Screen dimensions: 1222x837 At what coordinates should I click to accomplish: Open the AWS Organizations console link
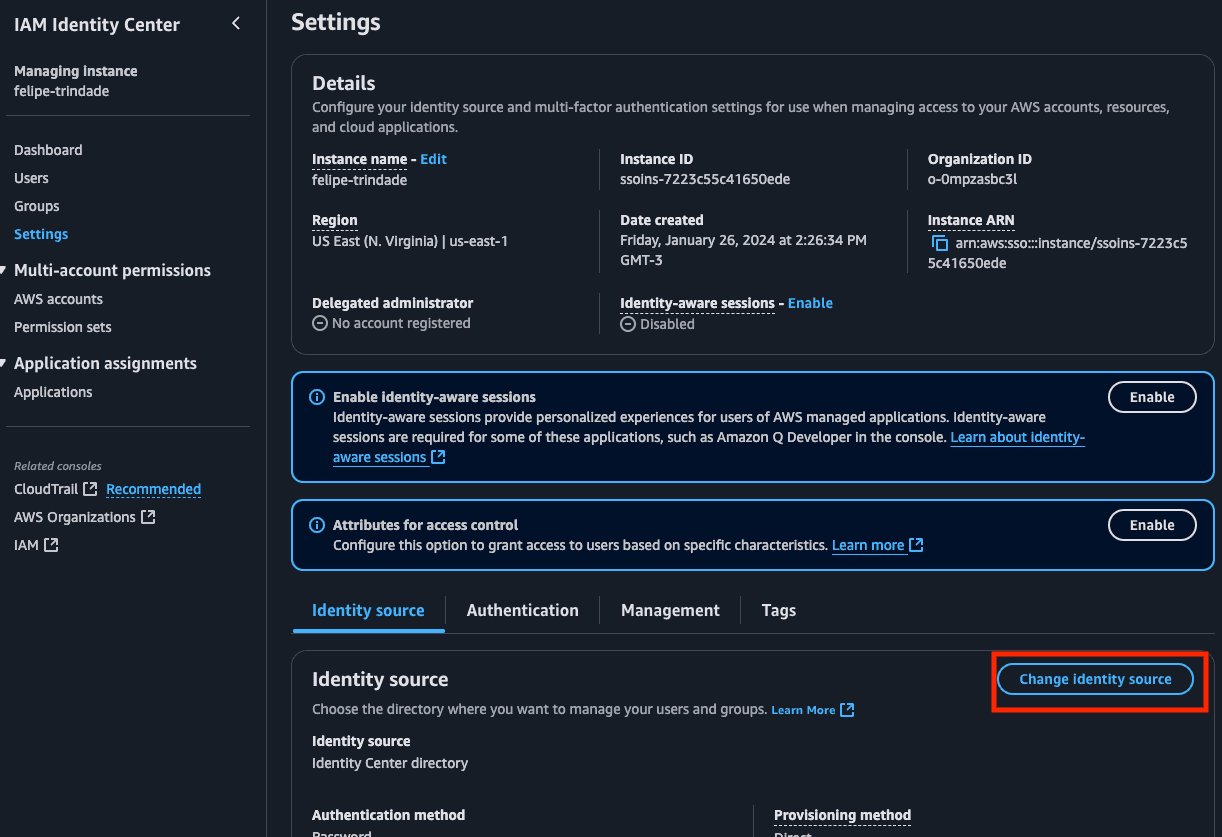(x=75, y=517)
